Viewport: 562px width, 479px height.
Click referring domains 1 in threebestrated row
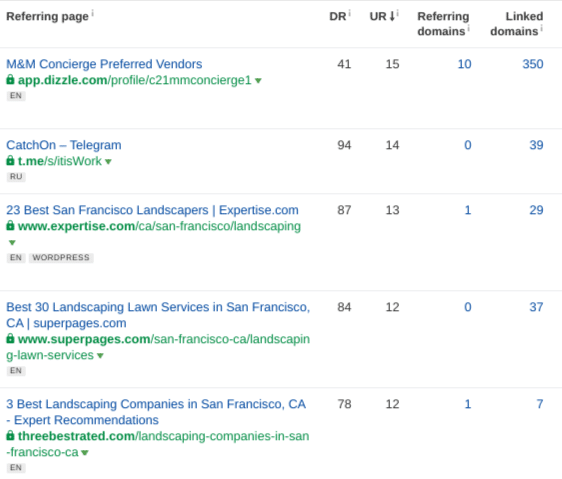[468, 404]
